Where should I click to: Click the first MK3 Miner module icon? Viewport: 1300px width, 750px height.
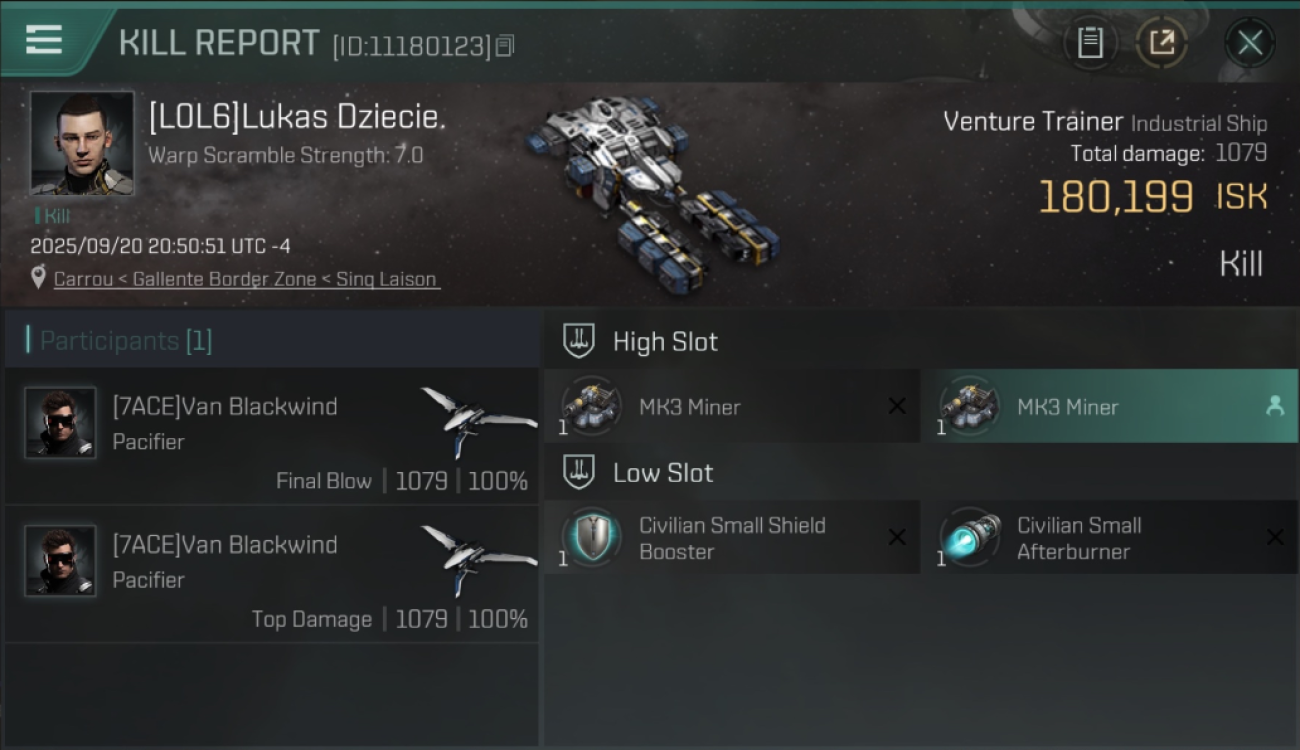[591, 406]
